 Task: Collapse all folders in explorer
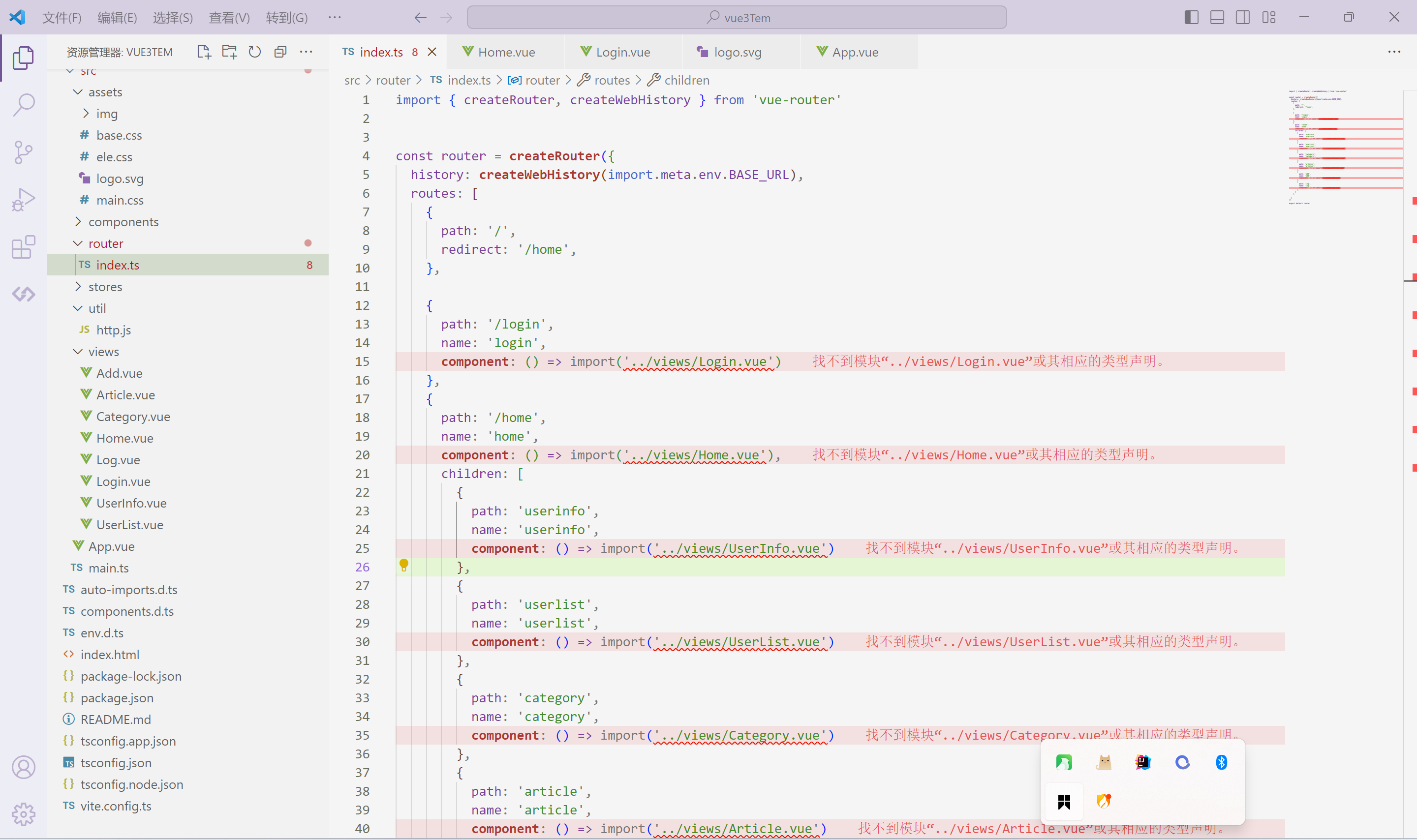click(x=280, y=52)
